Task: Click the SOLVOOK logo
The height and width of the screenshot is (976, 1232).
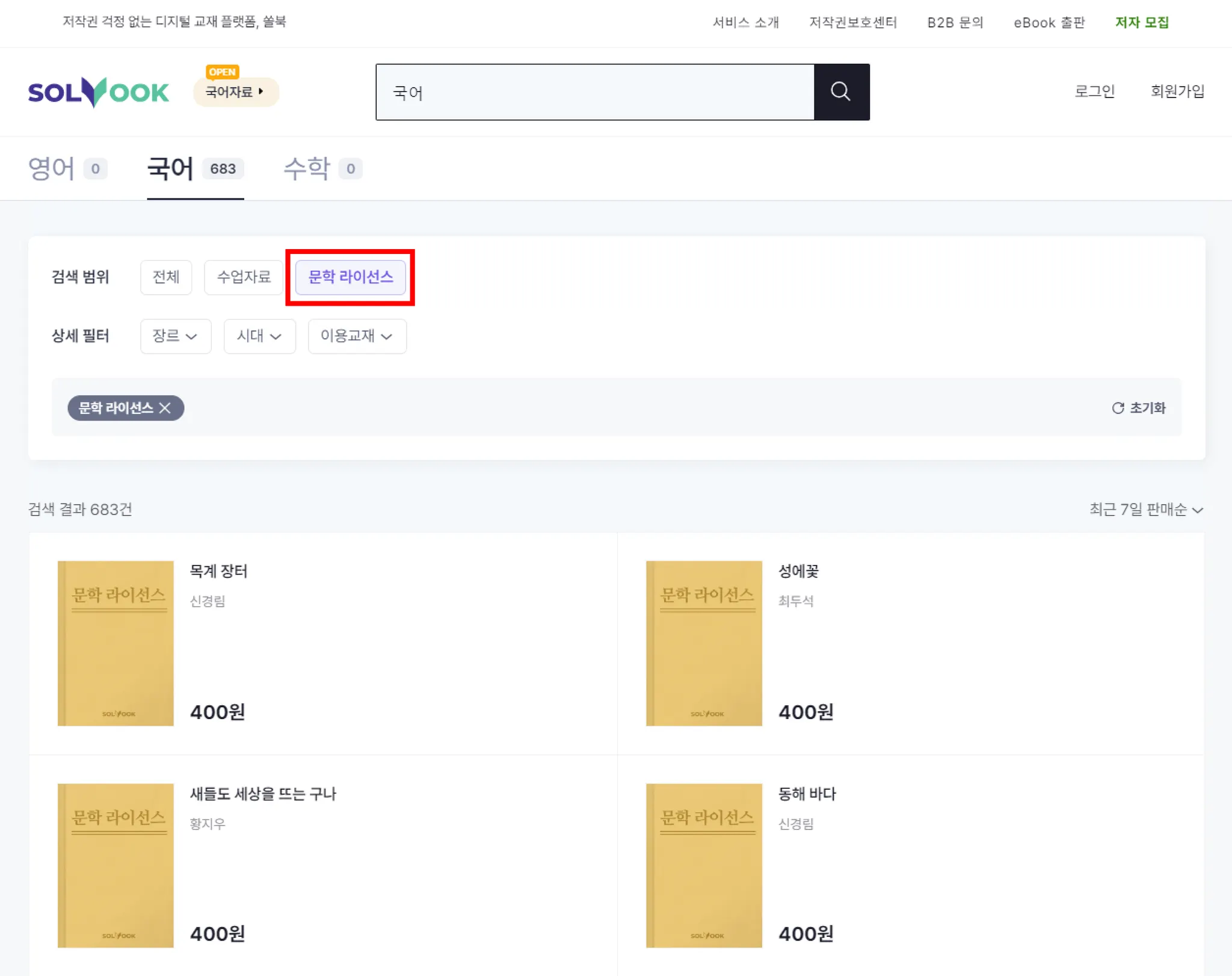Action: coord(99,92)
